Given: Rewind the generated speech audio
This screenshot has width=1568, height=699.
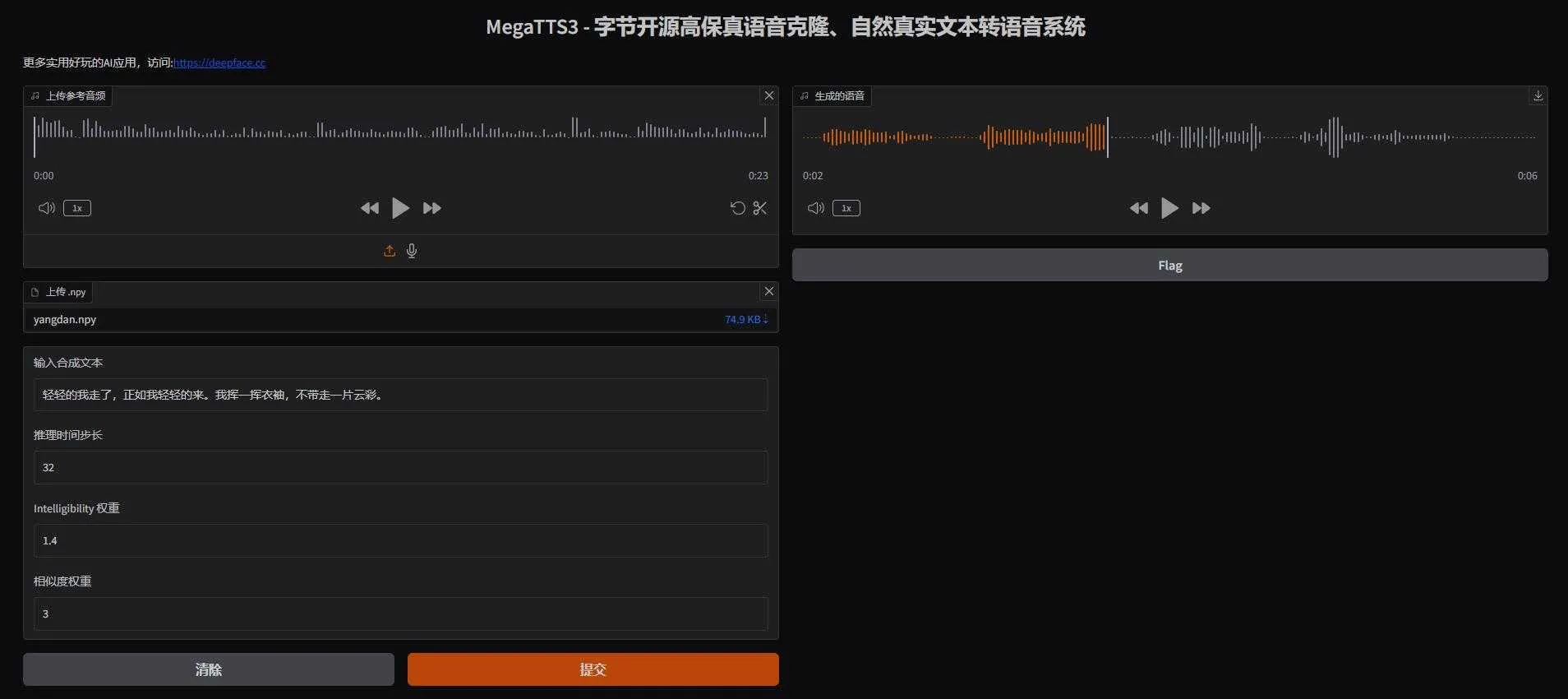Looking at the screenshot, I should coord(1139,208).
